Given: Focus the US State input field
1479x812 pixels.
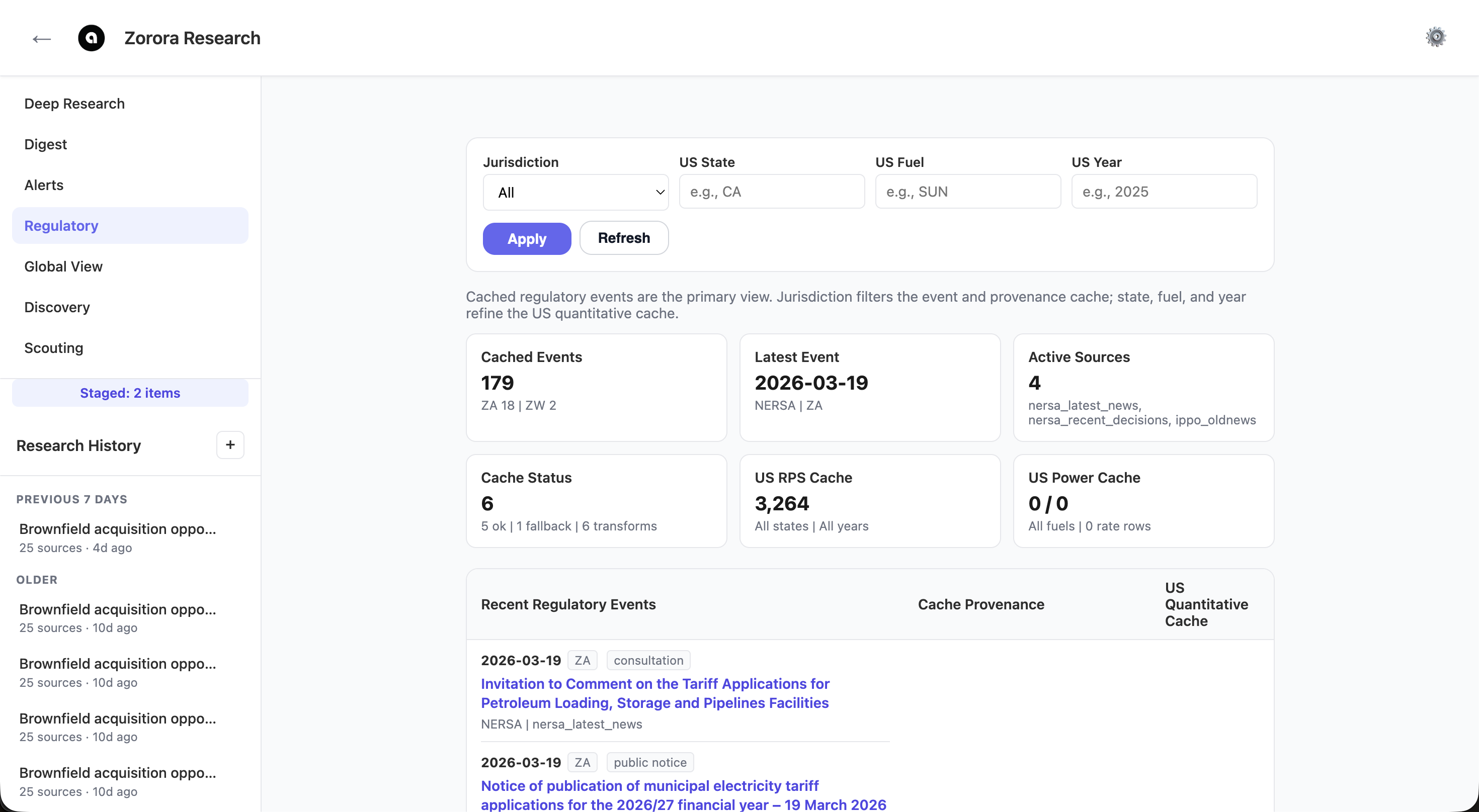Looking at the screenshot, I should pyautogui.click(x=771, y=192).
